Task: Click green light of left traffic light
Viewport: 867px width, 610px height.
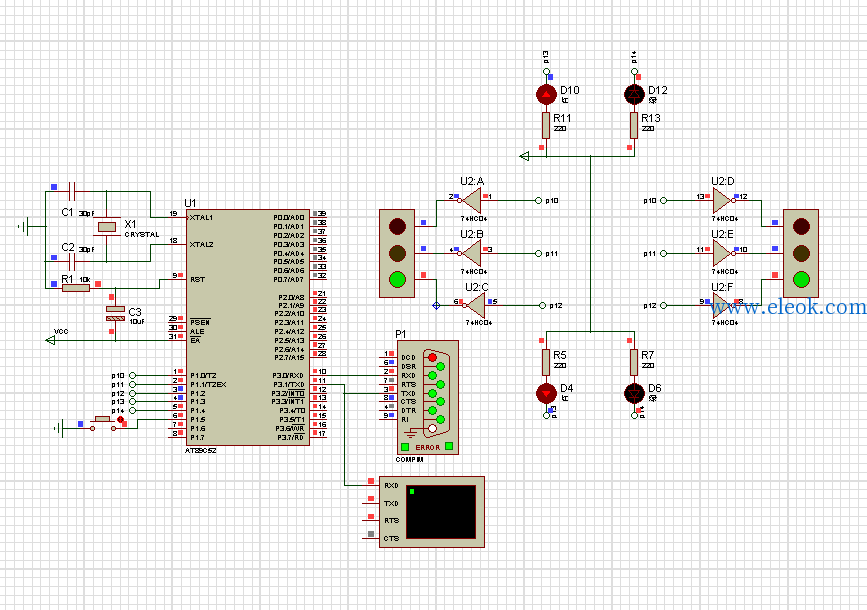Action: [x=397, y=279]
